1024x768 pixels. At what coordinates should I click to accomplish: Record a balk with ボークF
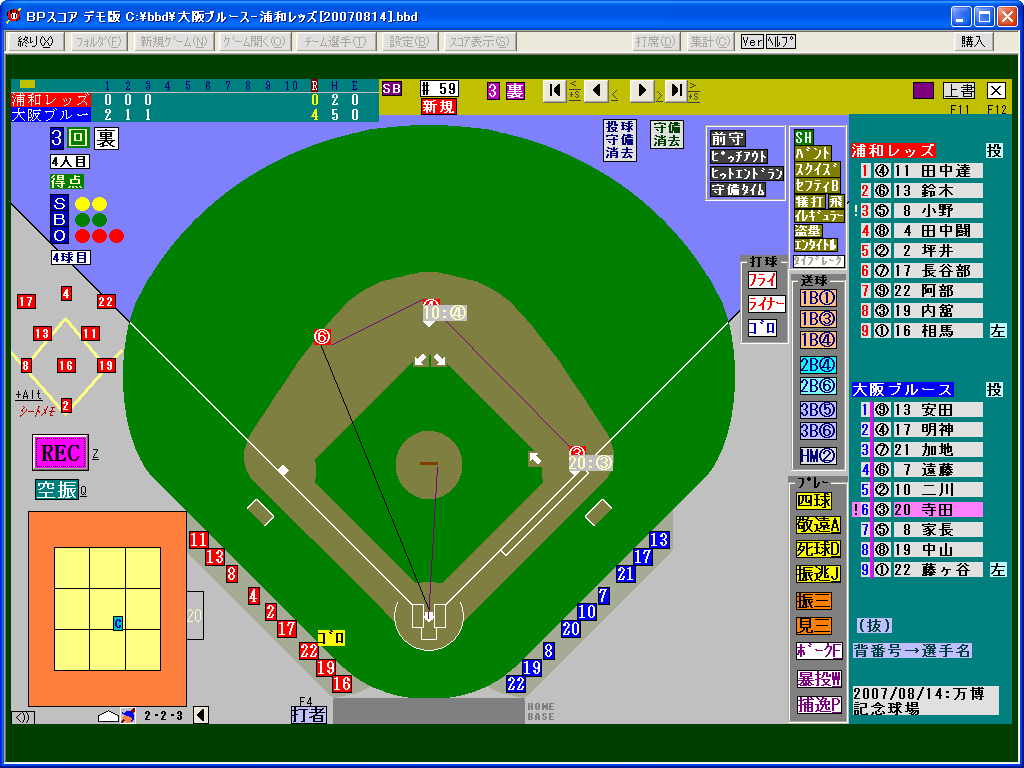pyautogui.click(x=819, y=651)
